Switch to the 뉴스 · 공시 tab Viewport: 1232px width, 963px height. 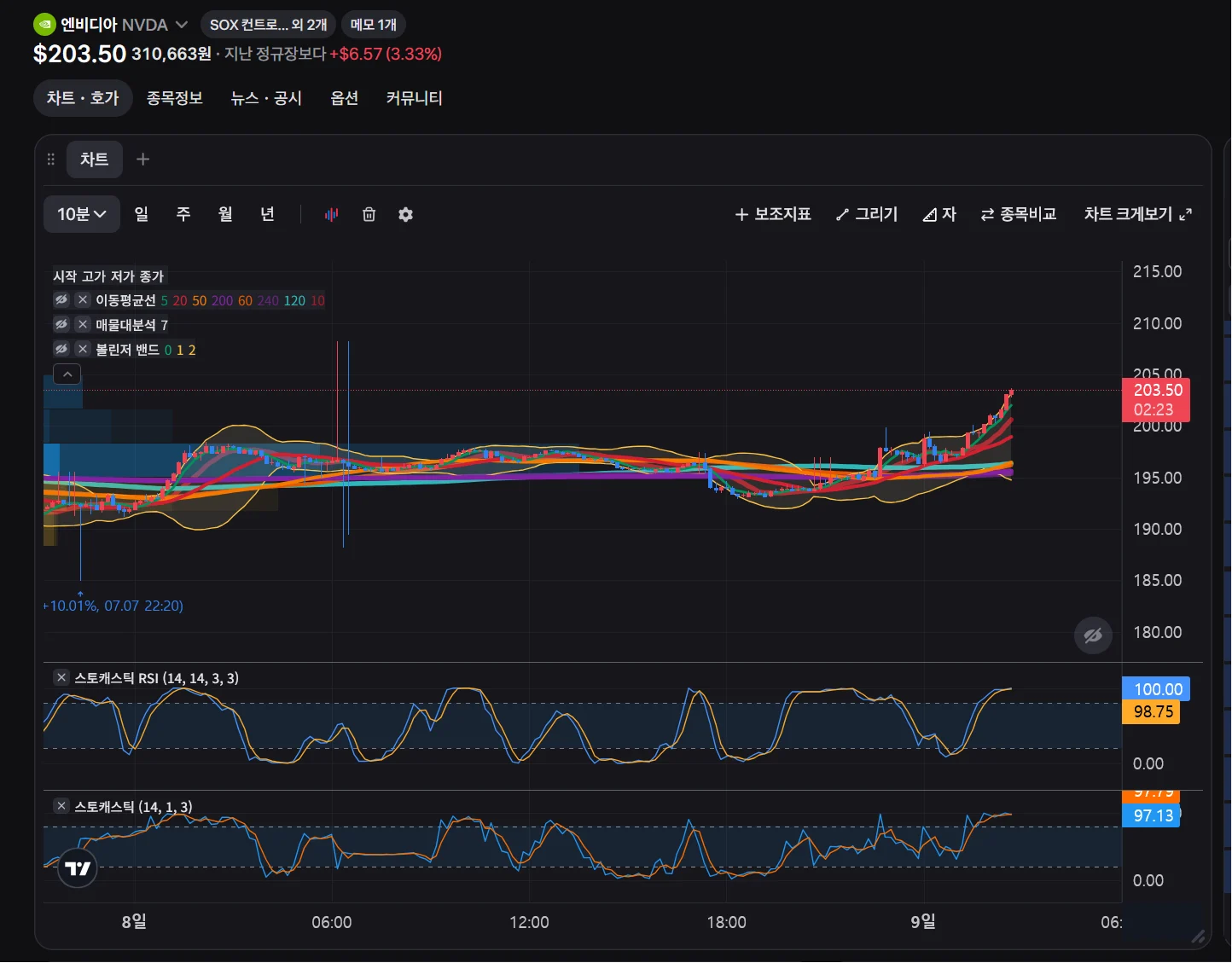266,98
